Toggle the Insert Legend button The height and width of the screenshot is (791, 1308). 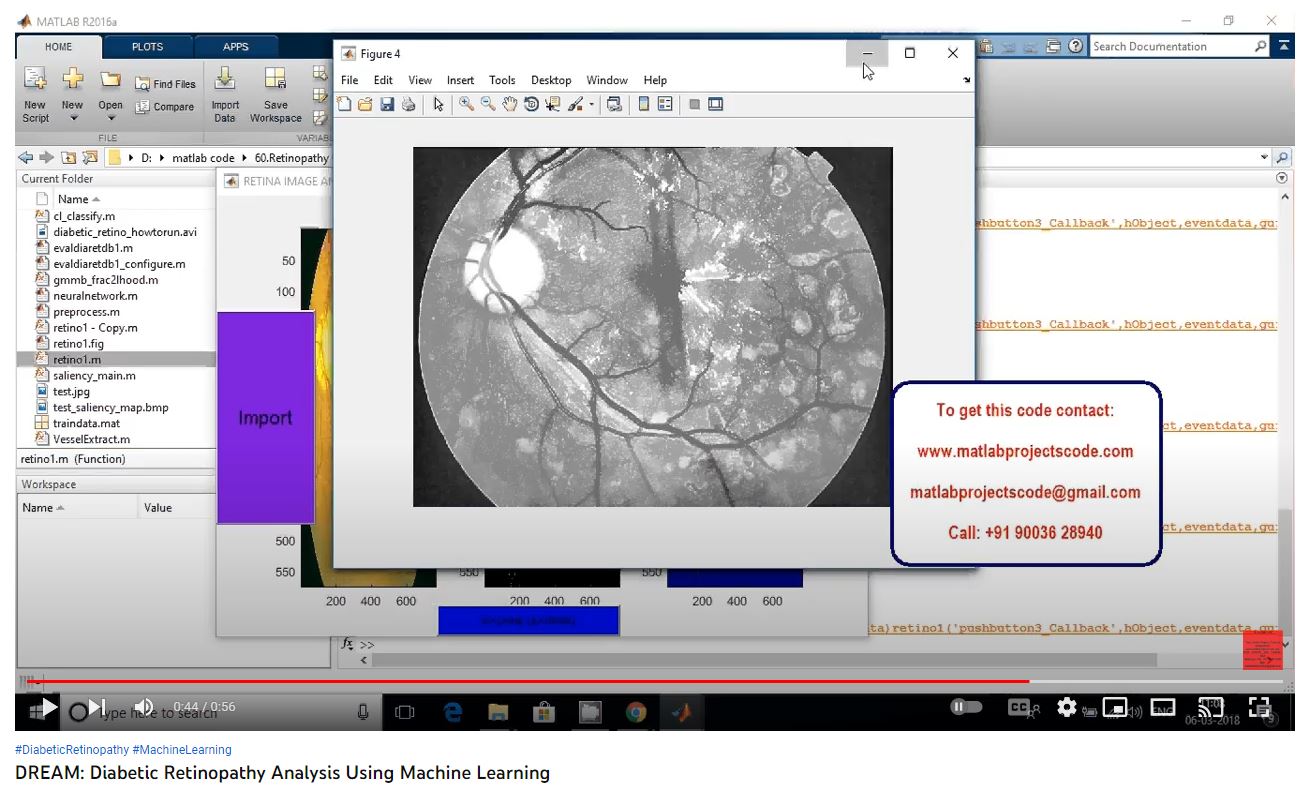(x=665, y=104)
